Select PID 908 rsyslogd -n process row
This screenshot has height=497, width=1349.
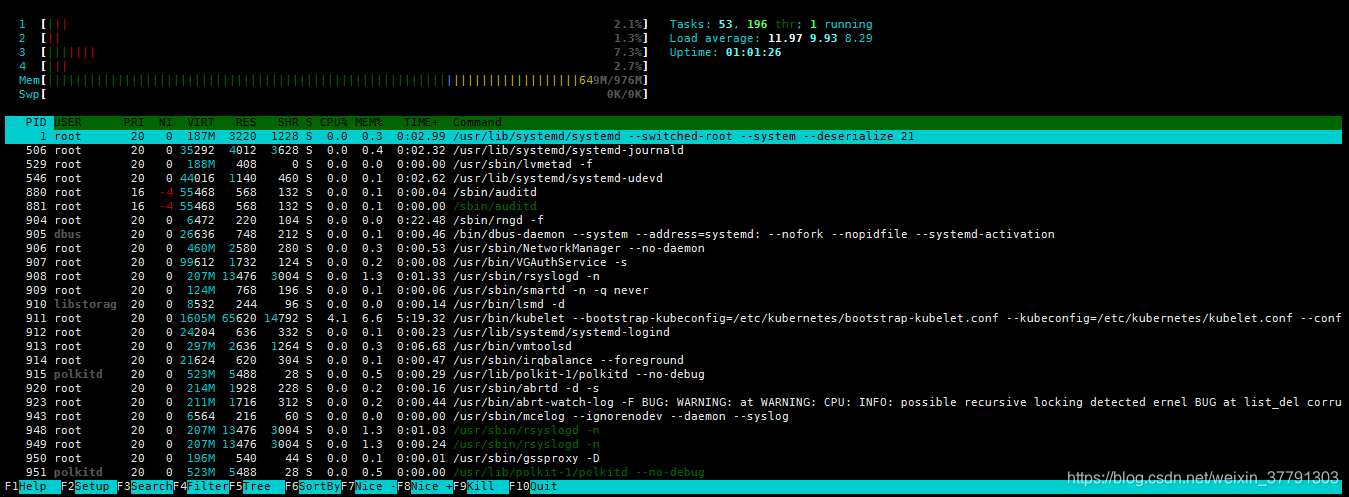[x=674, y=276]
